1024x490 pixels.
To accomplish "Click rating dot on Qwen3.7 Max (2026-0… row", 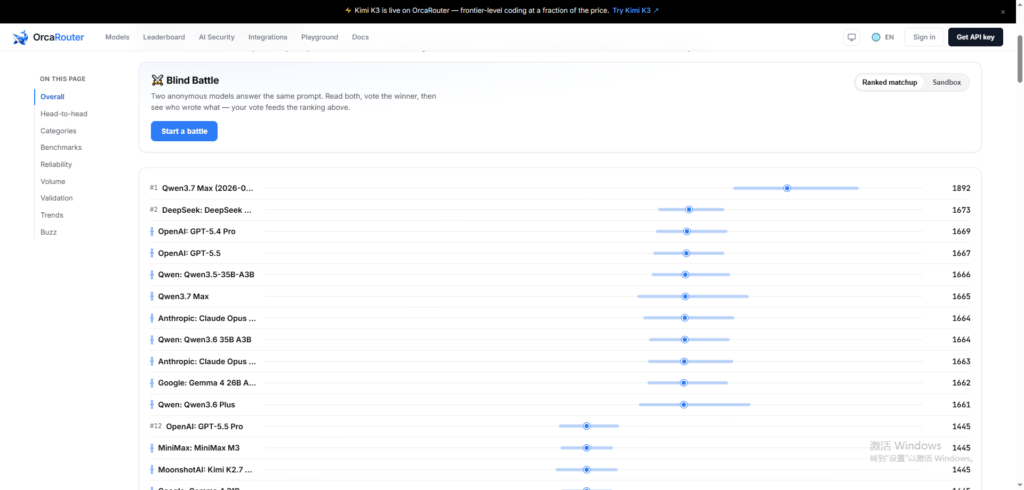I will pos(788,188).
